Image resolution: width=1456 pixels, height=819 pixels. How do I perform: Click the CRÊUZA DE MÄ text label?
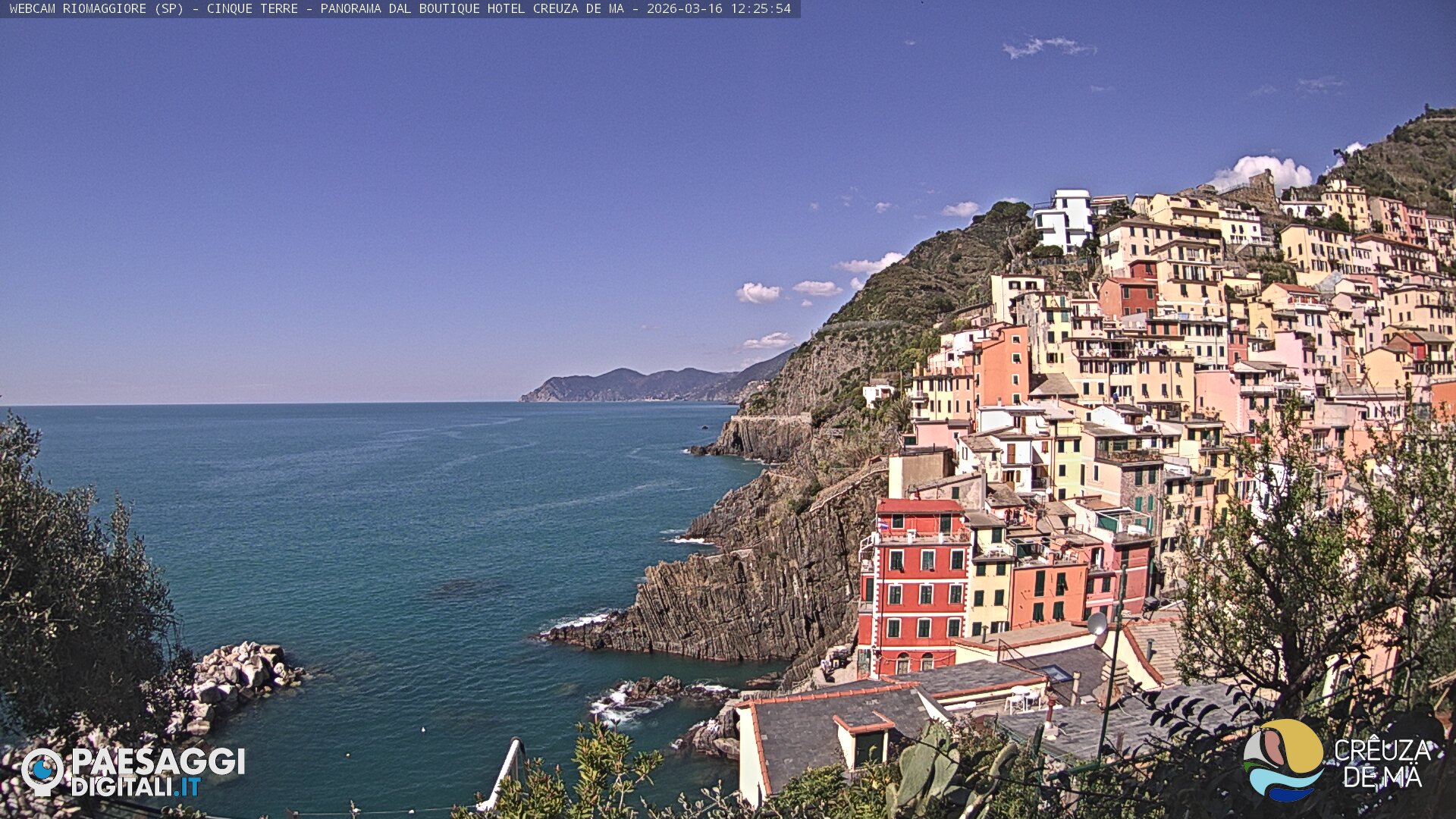(1382, 763)
